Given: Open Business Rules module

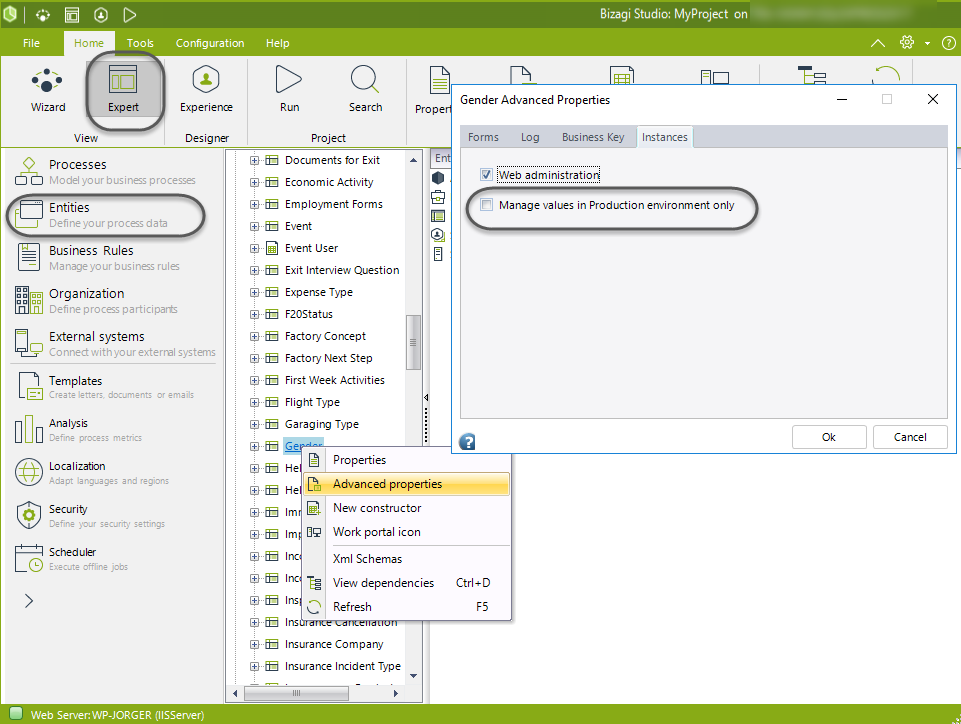Looking at the screenshot, I should tap(98, 257).
